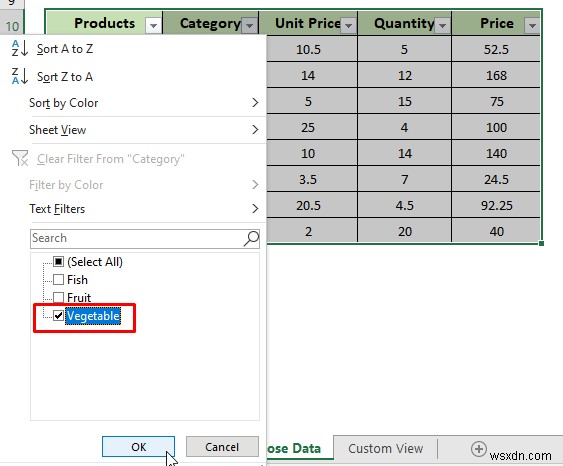The image size is (563, 466).
Task: Select price cell 168
Action: click(496, 75)
